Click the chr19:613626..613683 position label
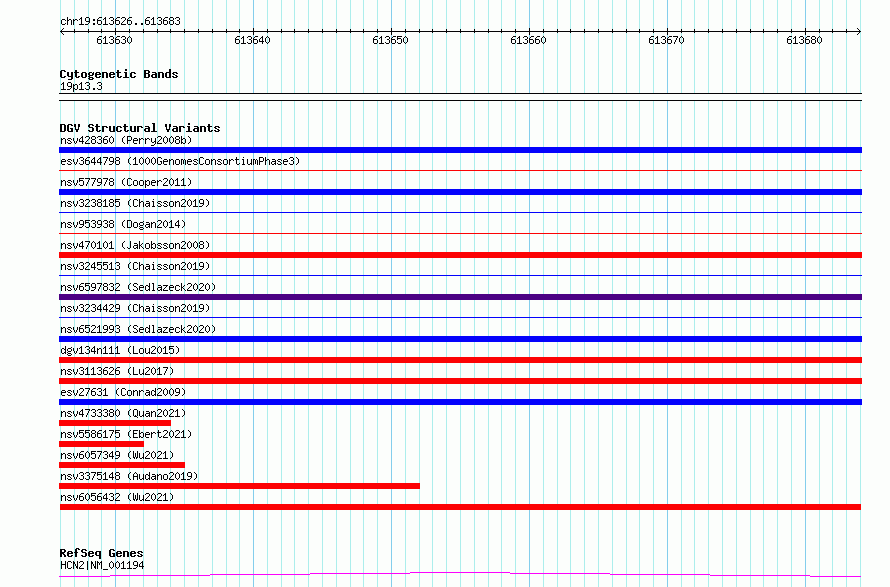The width and height of the screenshot is (890, 587). pos(120,21)
